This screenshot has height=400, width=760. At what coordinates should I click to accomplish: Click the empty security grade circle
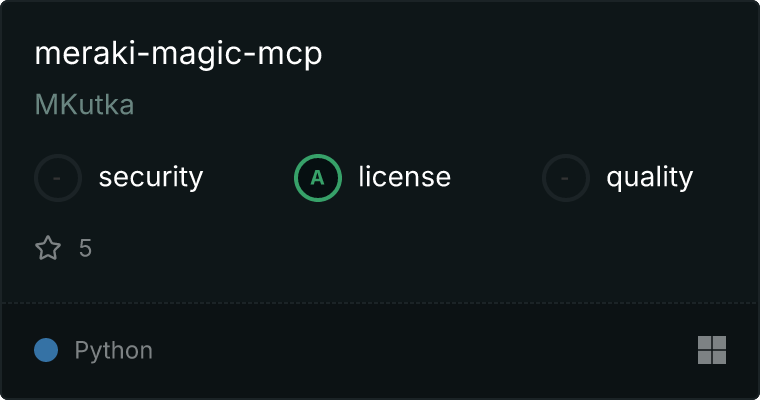coord(58,178)
